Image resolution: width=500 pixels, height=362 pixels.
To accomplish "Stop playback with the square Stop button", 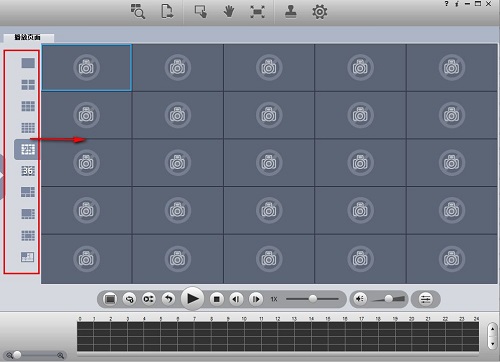I will [217, 299].
